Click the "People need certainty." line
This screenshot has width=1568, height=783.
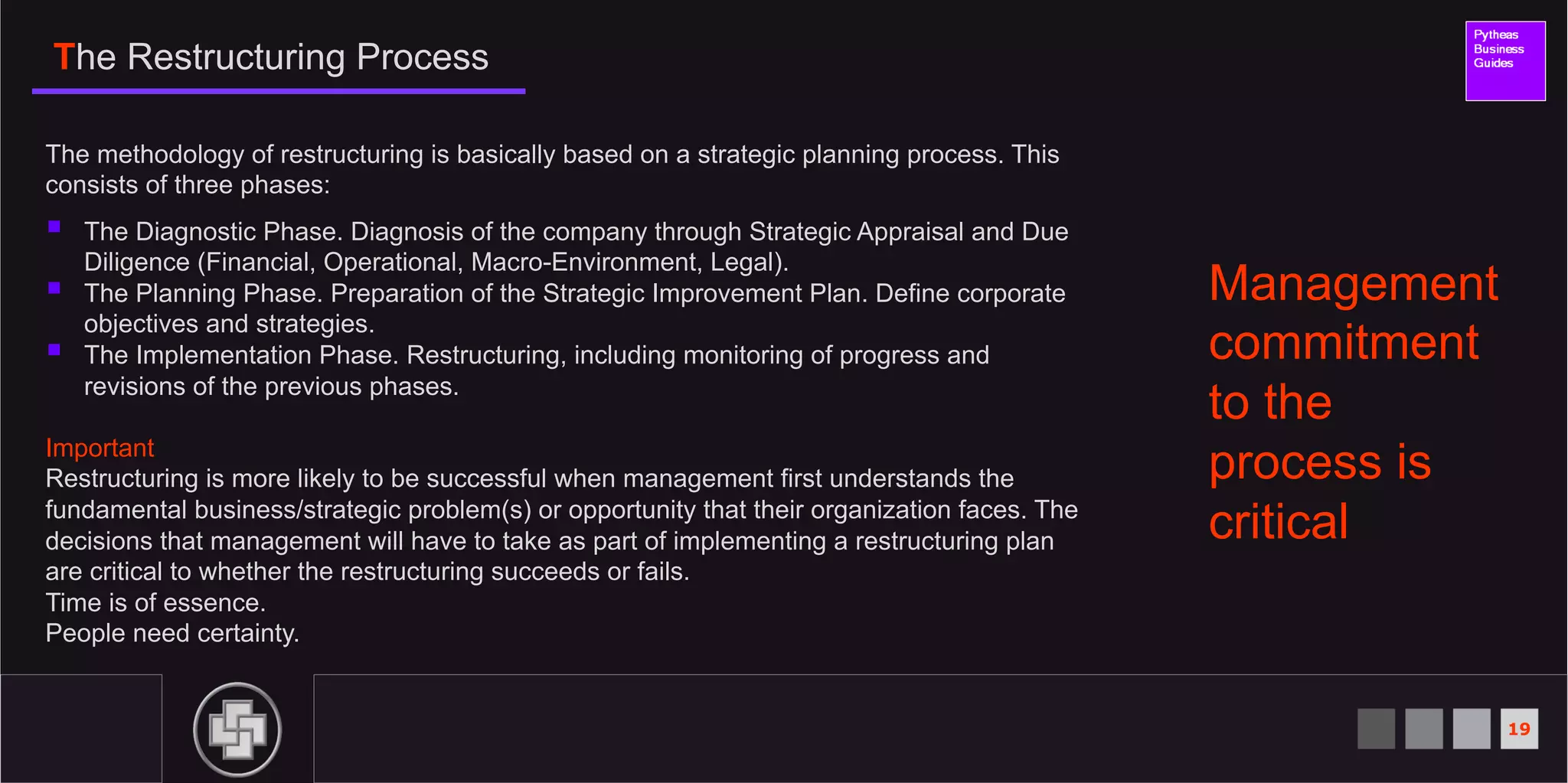tap(172, 634)
